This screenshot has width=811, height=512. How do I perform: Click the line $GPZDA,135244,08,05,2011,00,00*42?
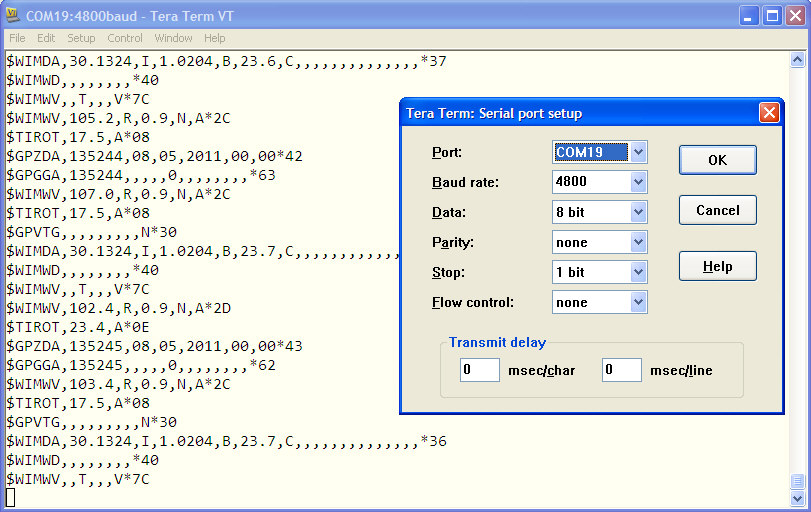(154, 156)
